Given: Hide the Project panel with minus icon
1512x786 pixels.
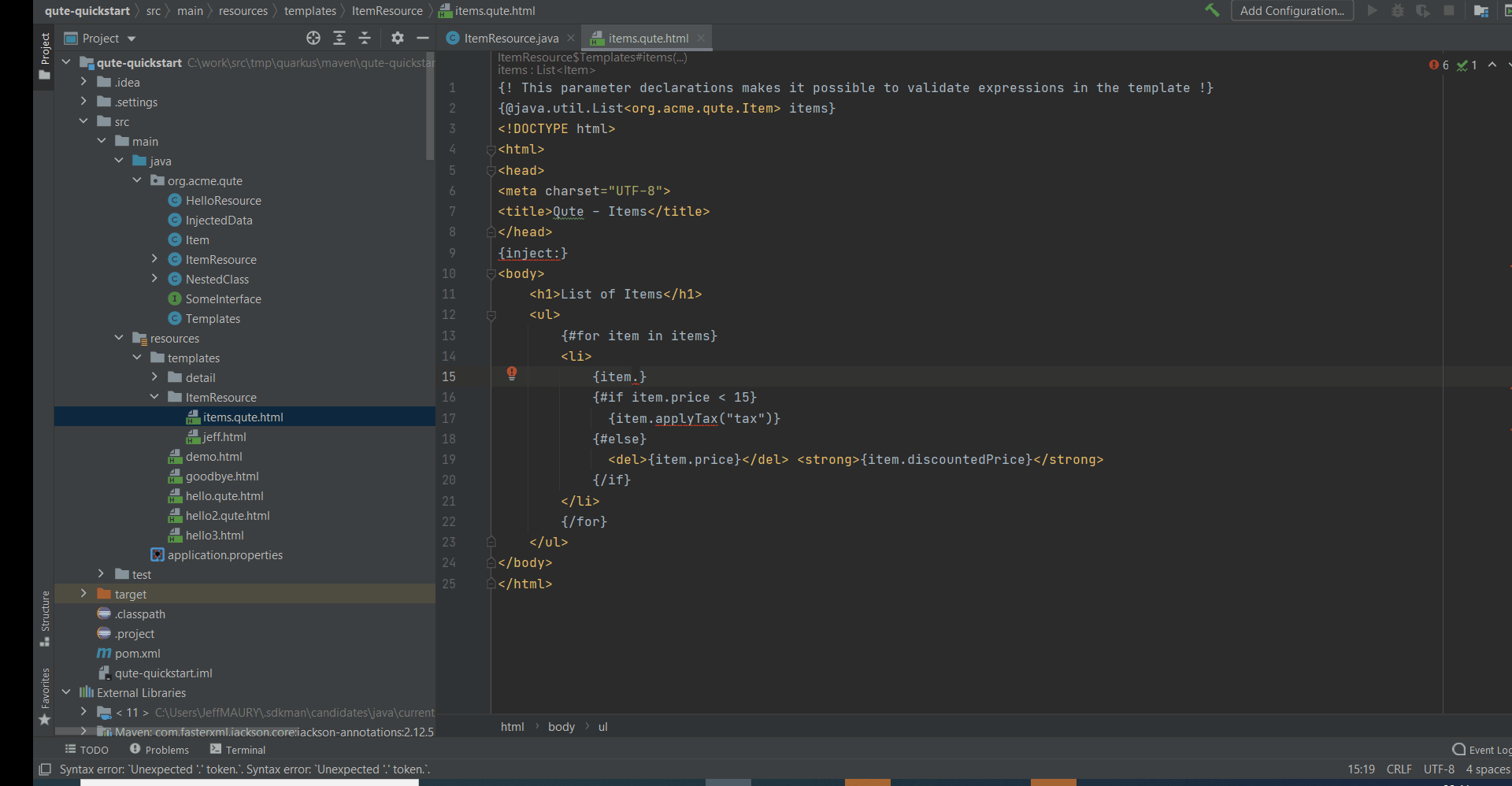Looking at the screenshot, I should [x=423, y=38].
